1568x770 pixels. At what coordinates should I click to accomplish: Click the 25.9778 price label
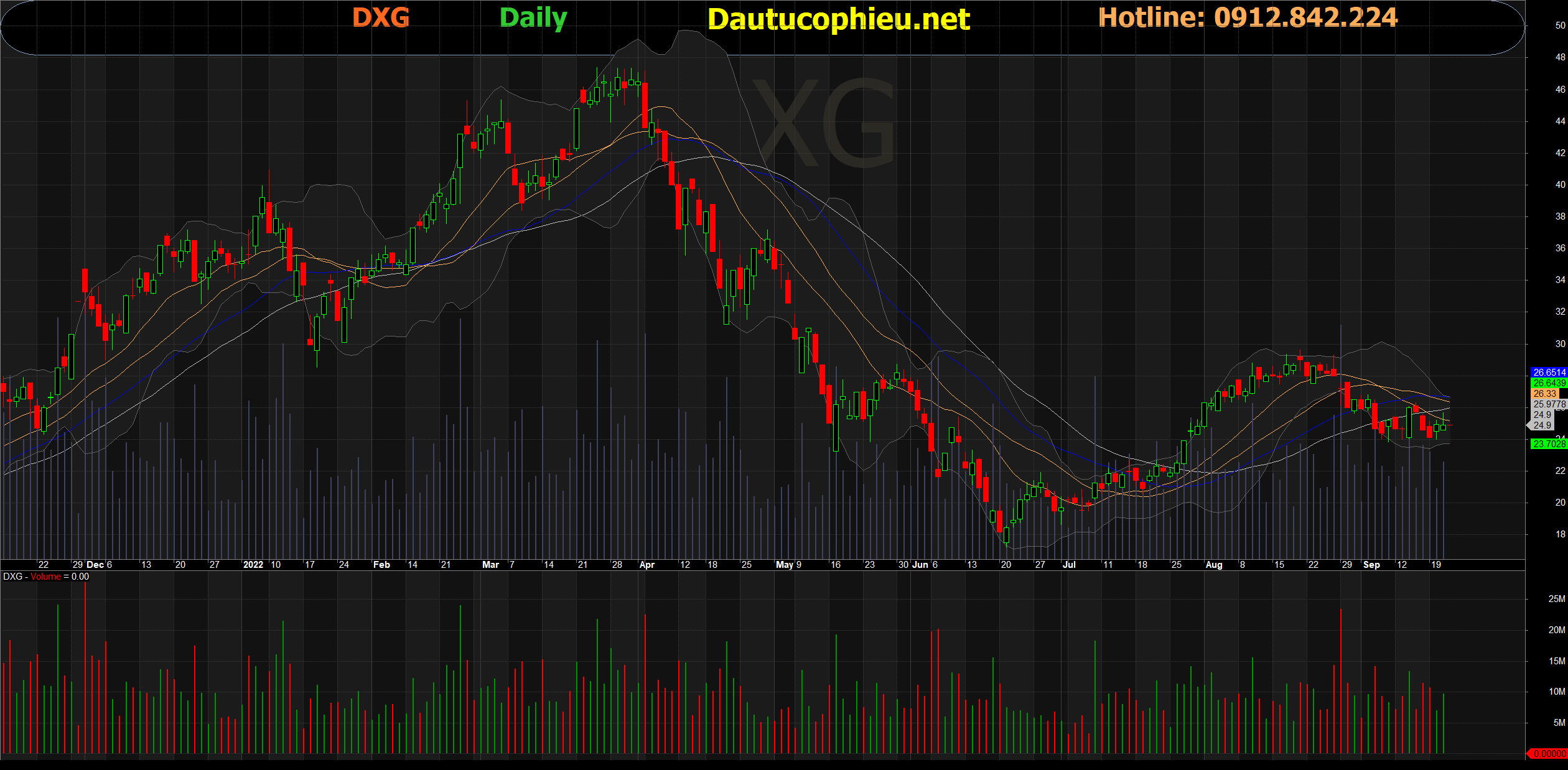point(1549,404)
